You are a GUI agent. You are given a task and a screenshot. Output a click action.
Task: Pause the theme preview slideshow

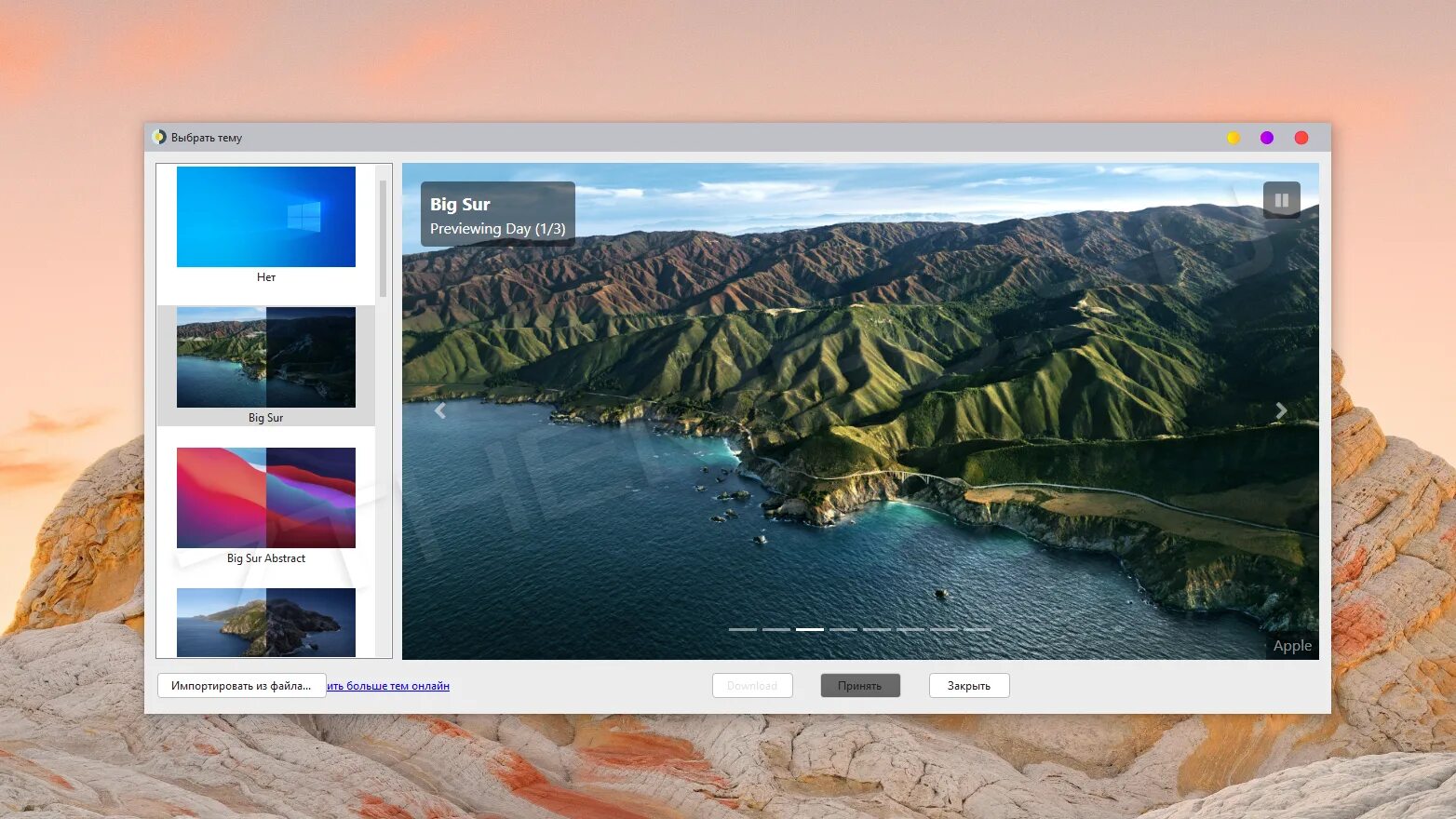(1281, 200)
